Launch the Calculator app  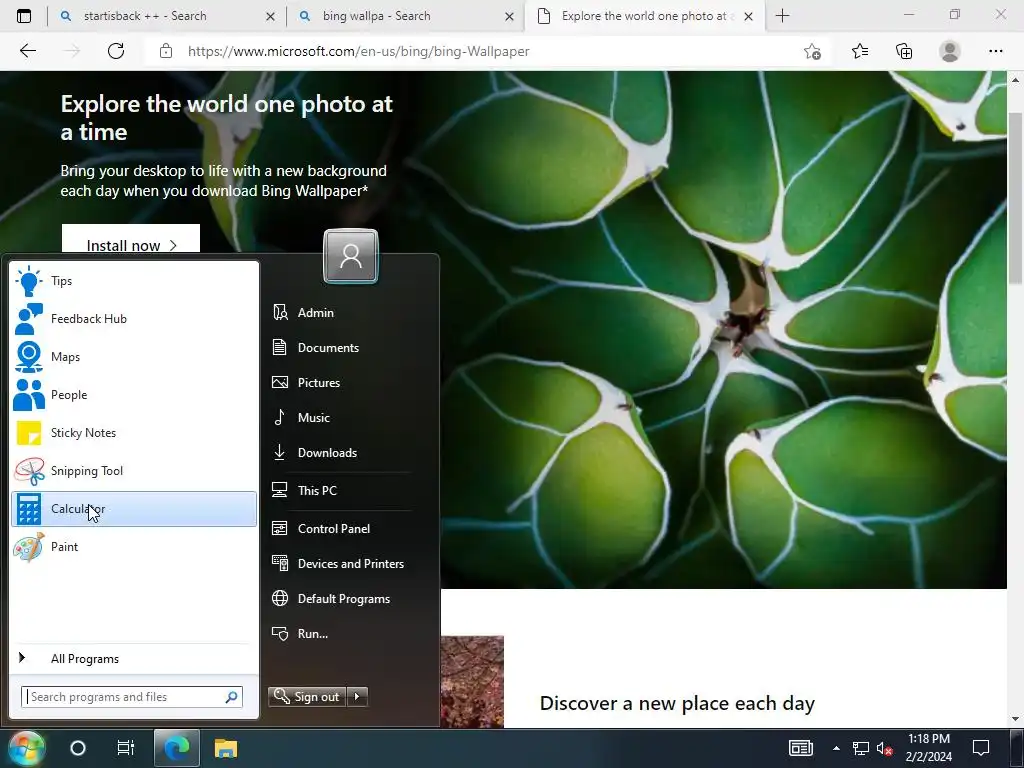tap(134, 509)
